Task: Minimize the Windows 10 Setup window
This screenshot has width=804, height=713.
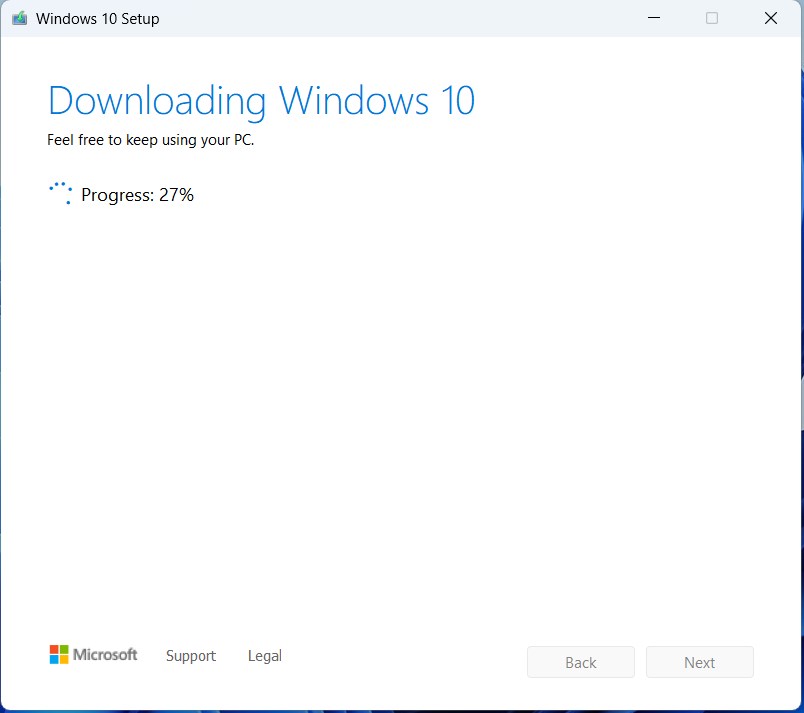Action: click(654, 18)
